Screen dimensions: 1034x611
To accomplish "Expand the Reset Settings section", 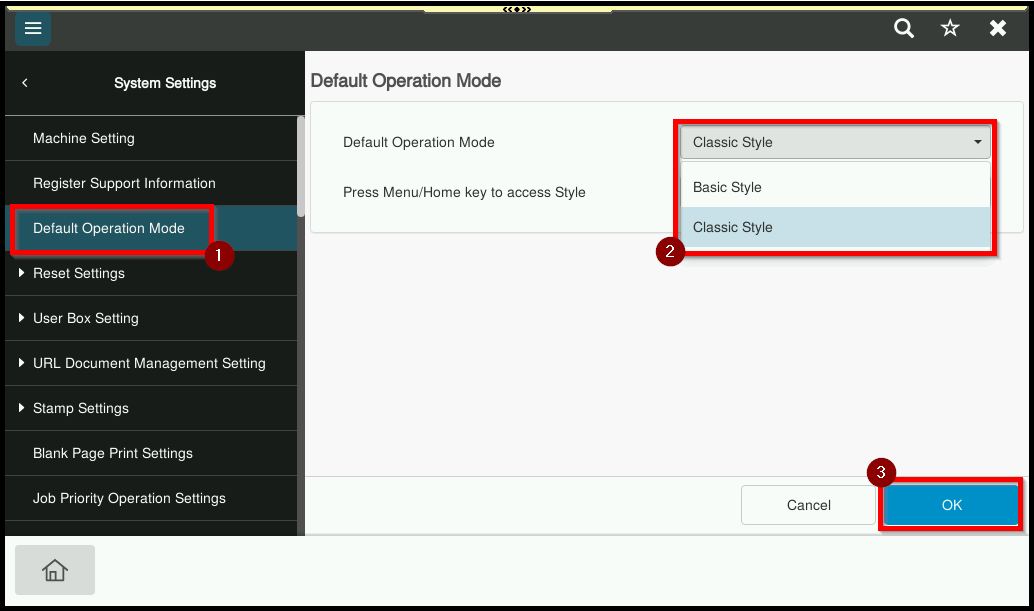I will pos(79,273).
